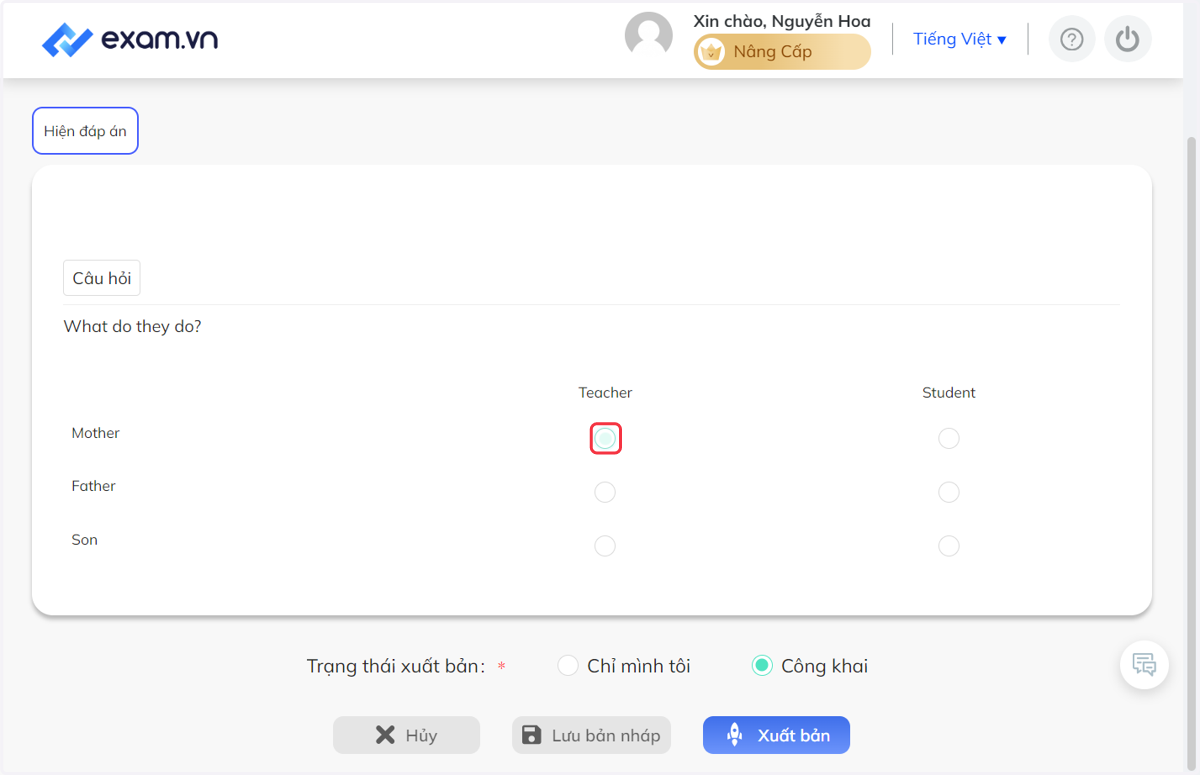Screen dimensions: 1200x775
Task: Click the Father row label
Action: pyautogui.click(x=93, y=486)
